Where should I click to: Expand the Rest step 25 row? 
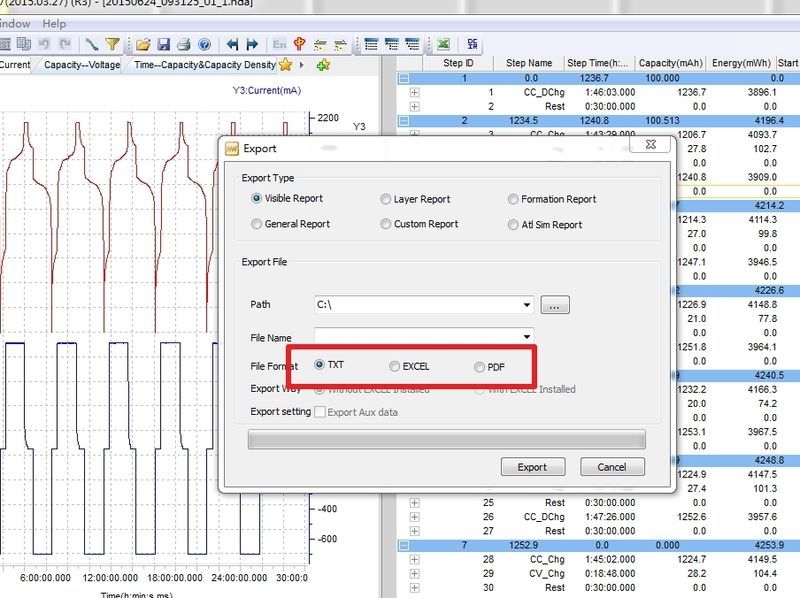(415, 503)
